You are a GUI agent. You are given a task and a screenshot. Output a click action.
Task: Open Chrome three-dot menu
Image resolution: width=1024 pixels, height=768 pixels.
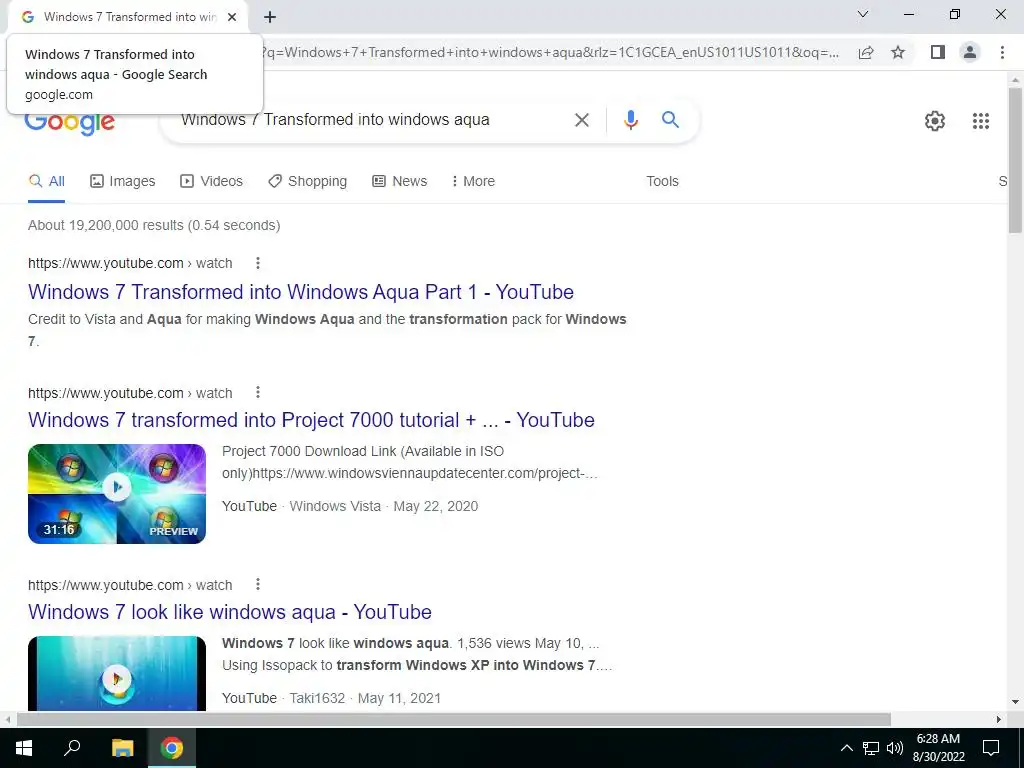[x=1002, y=52]
